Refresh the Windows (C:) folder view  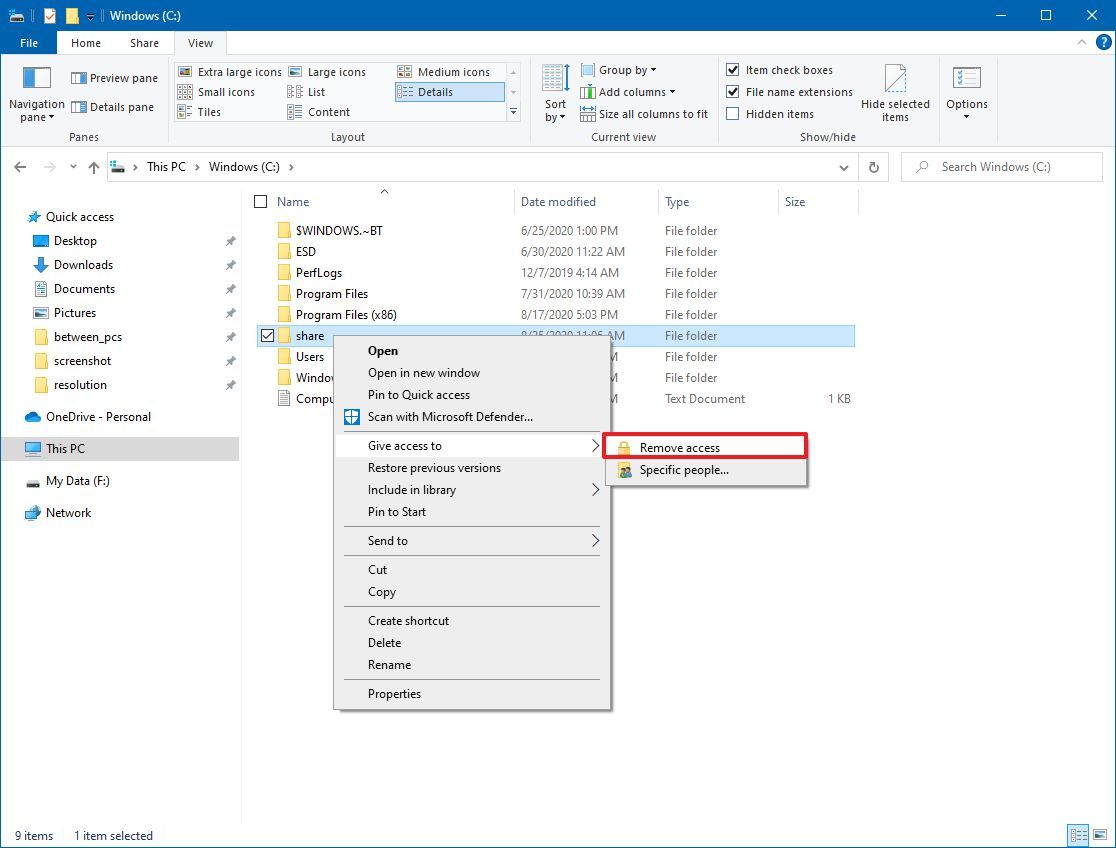873,167
